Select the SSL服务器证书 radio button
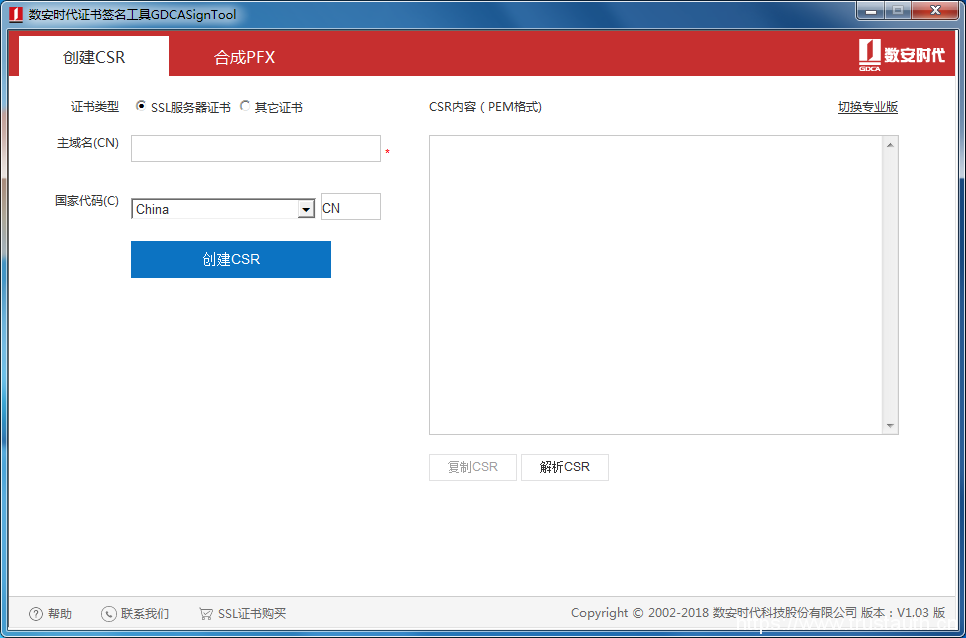The width and height of the screenshot is (966, 638). coord(140,107)
